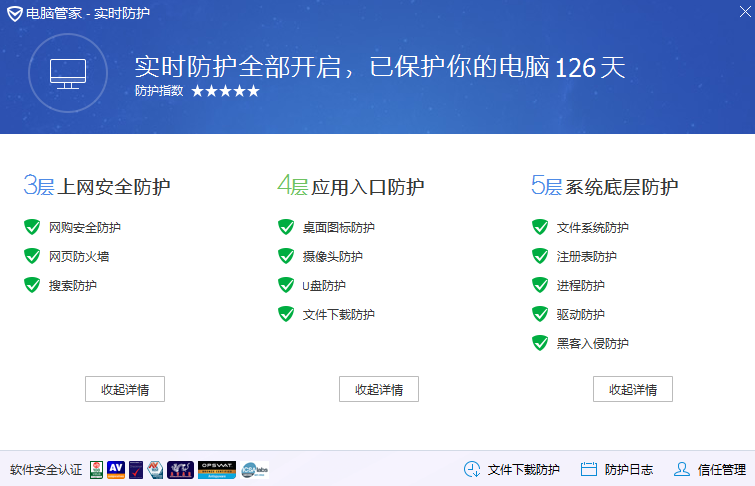Click the 信任管理 person icon
Screen dimensions: 755x486
pyautogui.click(x=681, y=469)
